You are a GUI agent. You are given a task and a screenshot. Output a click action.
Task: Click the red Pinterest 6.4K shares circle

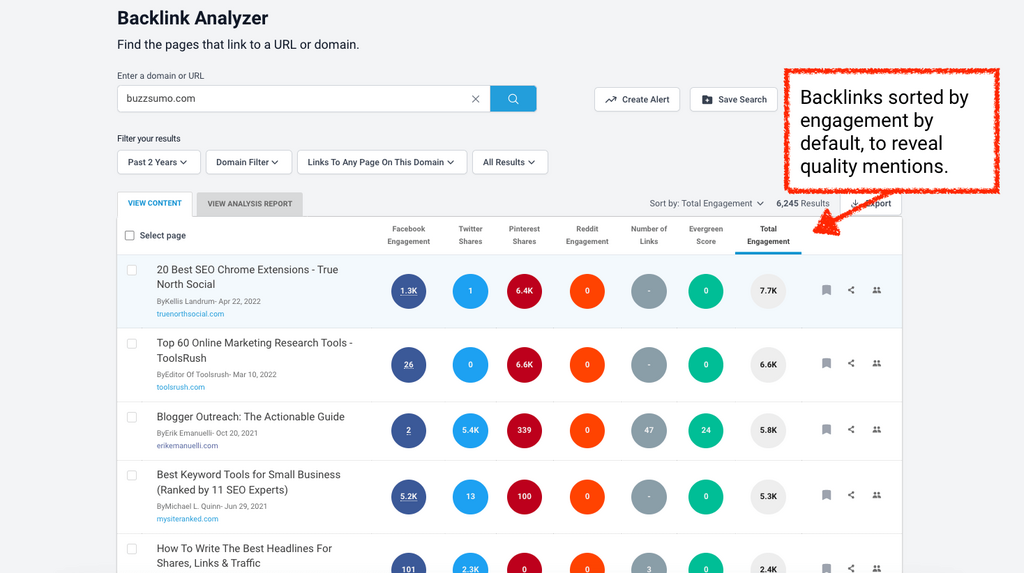[x=524, y=291]
